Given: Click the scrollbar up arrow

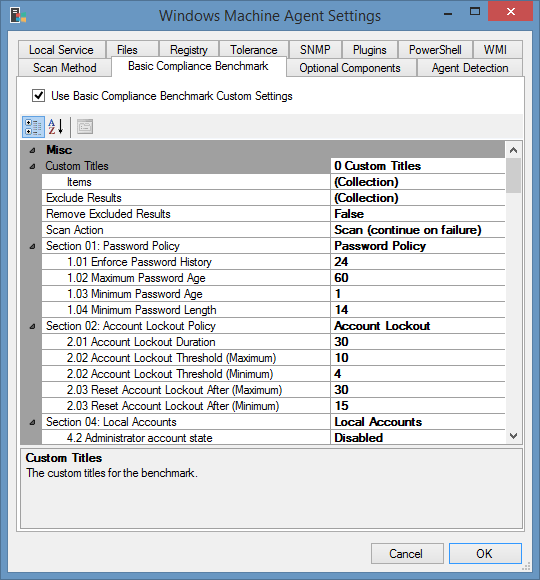Looking at the screenshot, I should click(513, 150).
